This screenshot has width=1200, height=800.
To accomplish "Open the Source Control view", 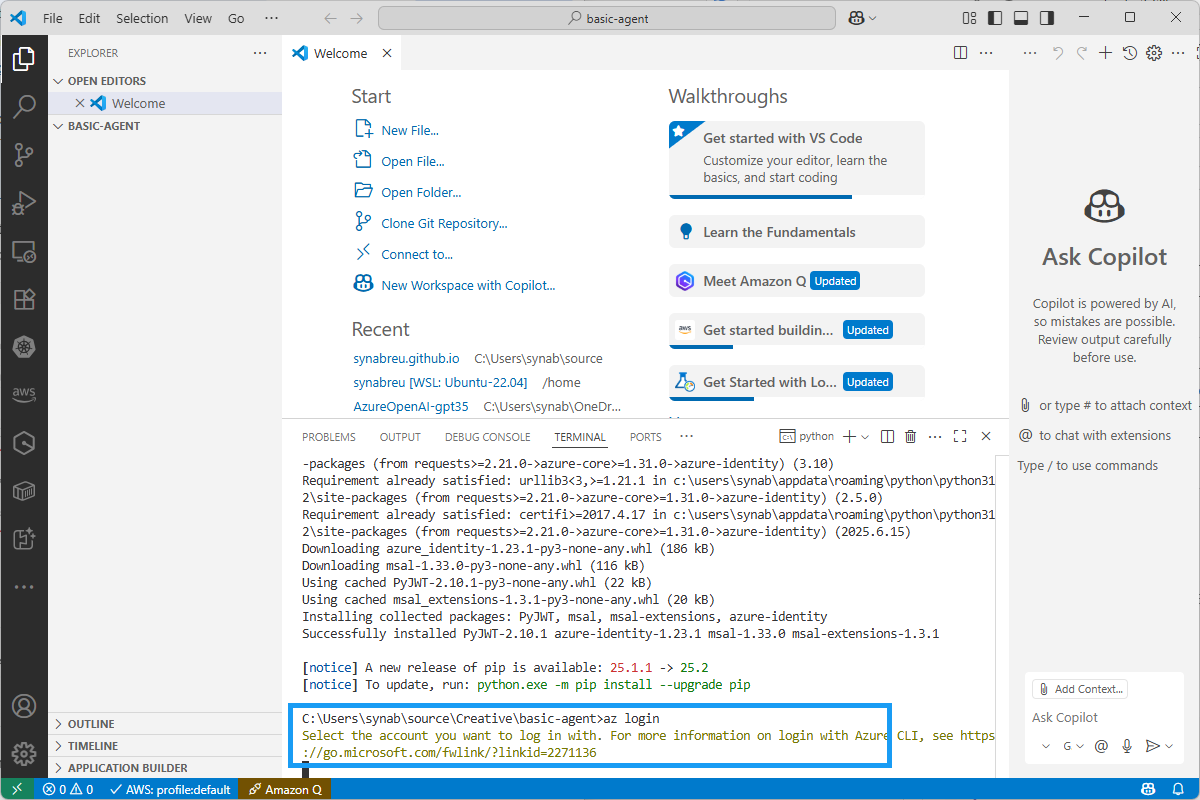I will 24,154.
